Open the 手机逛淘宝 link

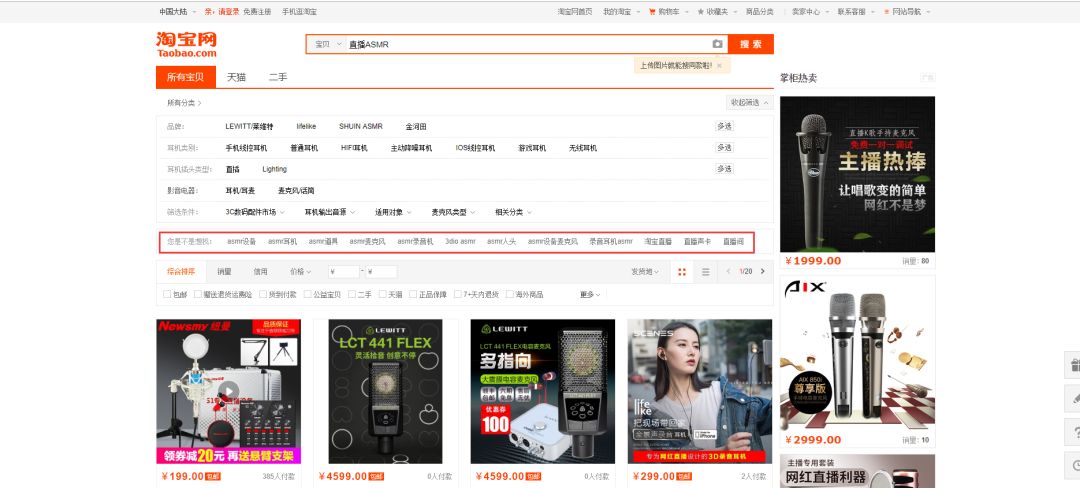(300, 12)
